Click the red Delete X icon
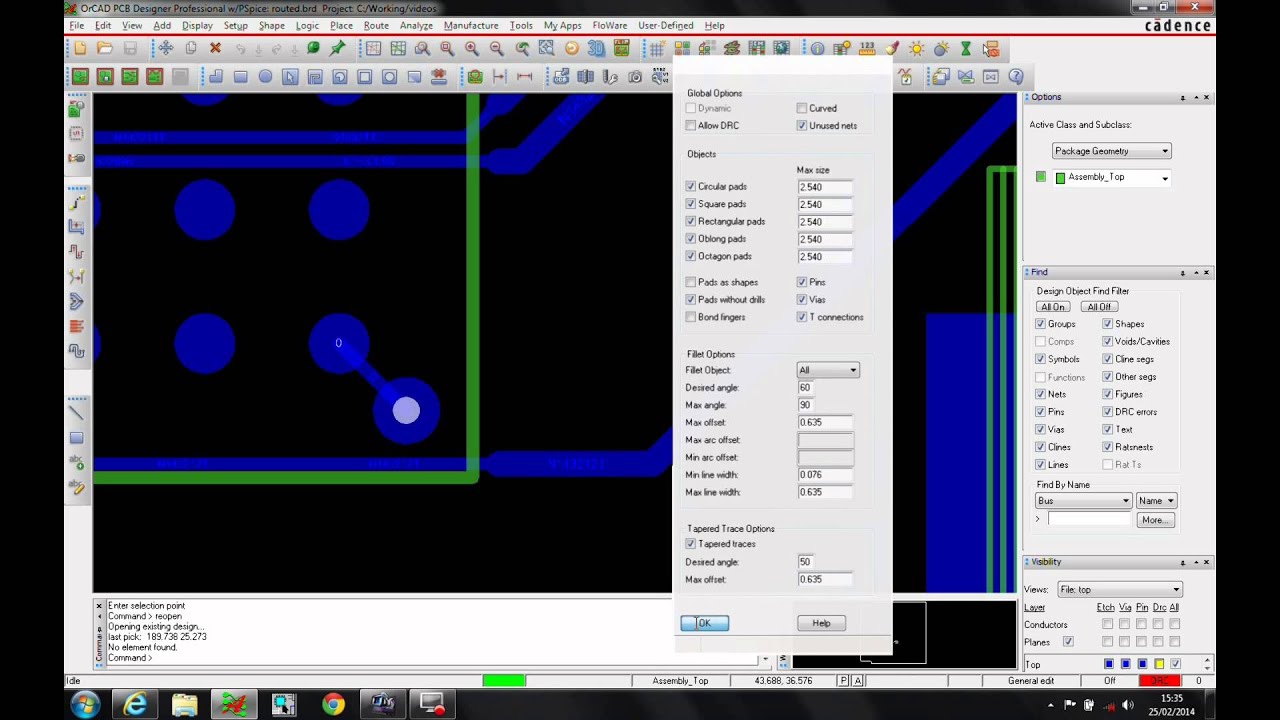Image resolution: width=1280 pixels, height=720 pixels. pyautogui.click(x=215, y=48)
